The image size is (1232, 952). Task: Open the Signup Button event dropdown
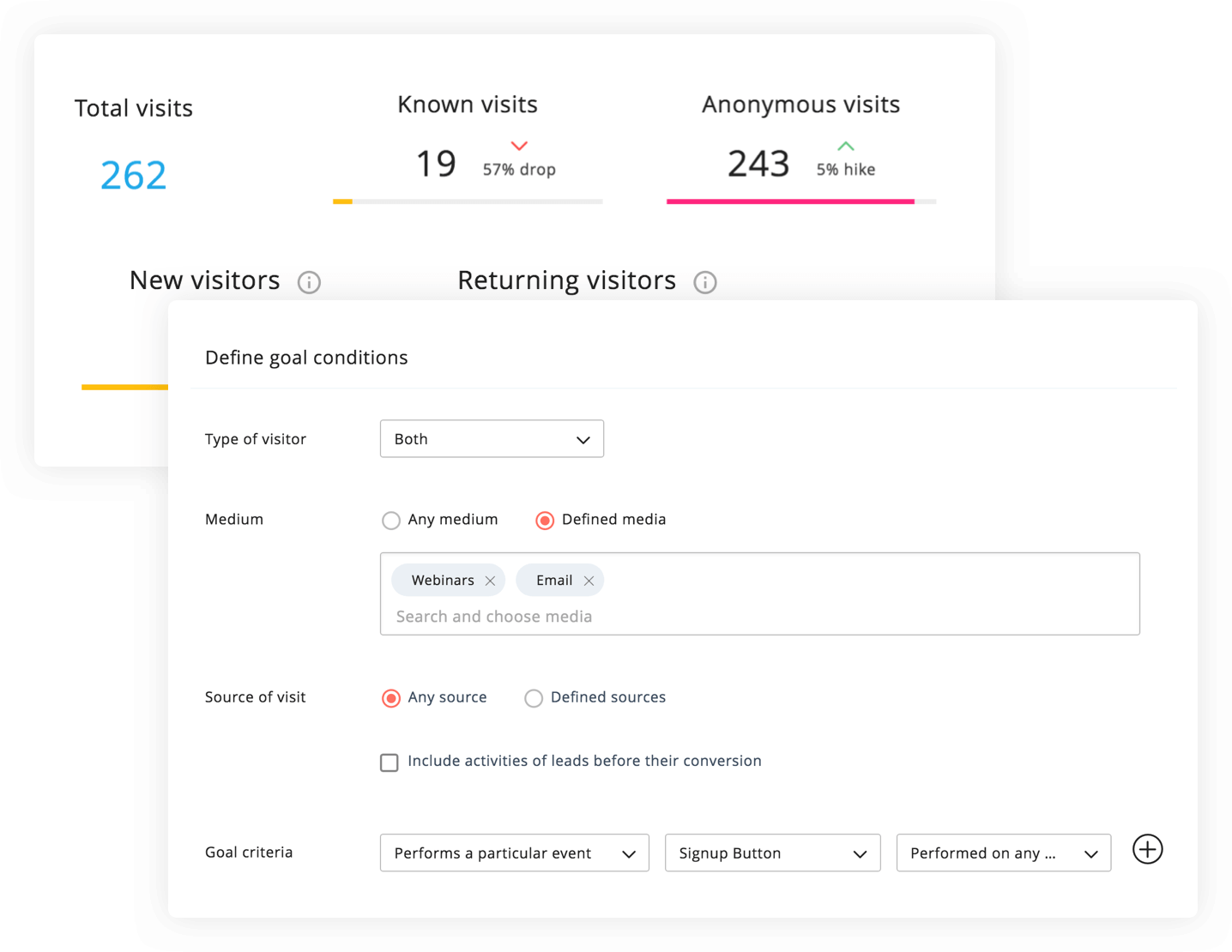click(x=772, y=853)
